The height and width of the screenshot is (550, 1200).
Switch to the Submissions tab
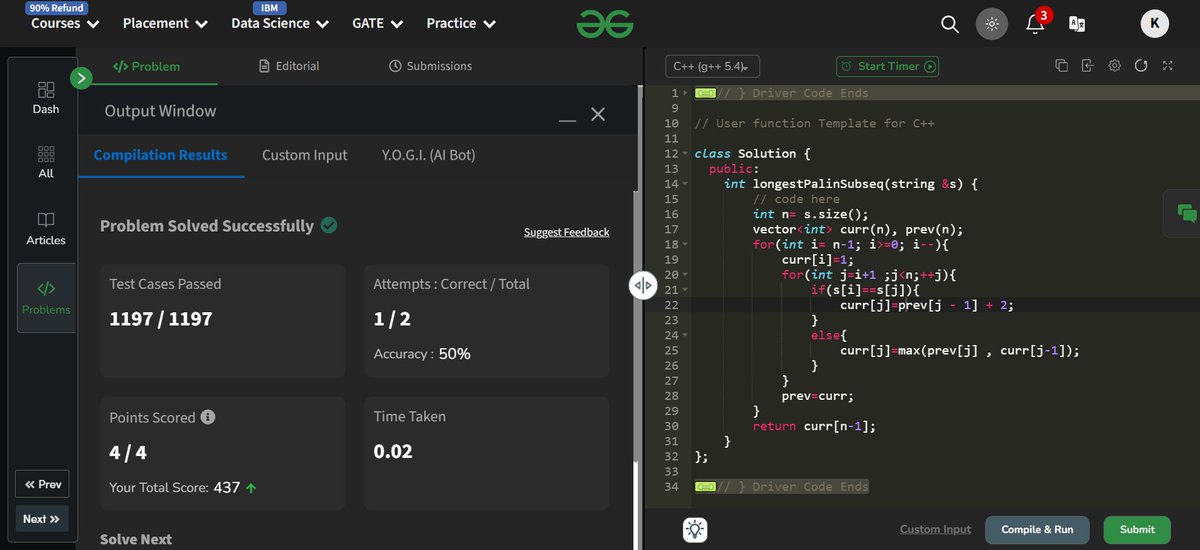[431, 66]
